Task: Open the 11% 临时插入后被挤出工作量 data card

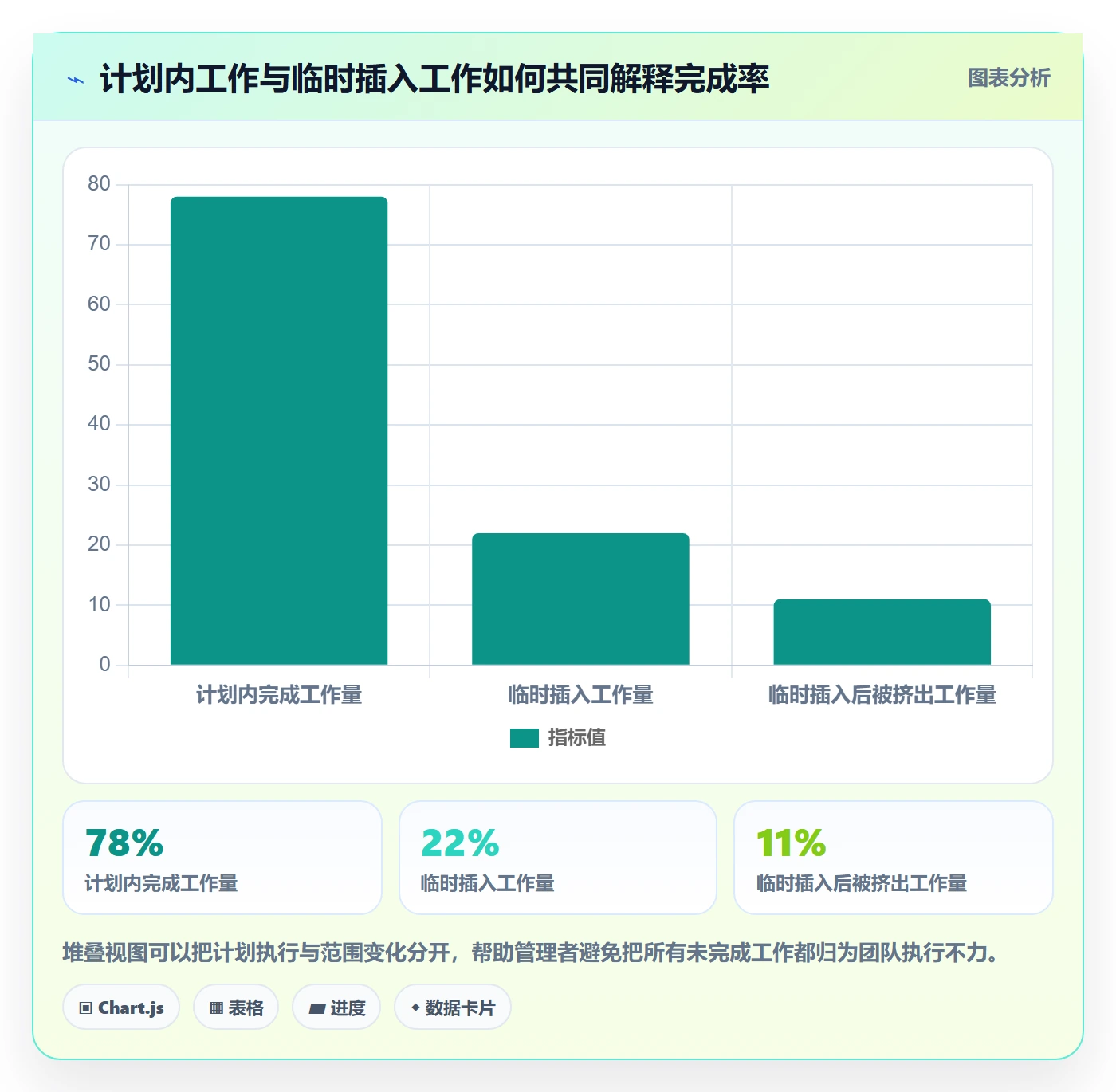Action: (x=894, y=858)
